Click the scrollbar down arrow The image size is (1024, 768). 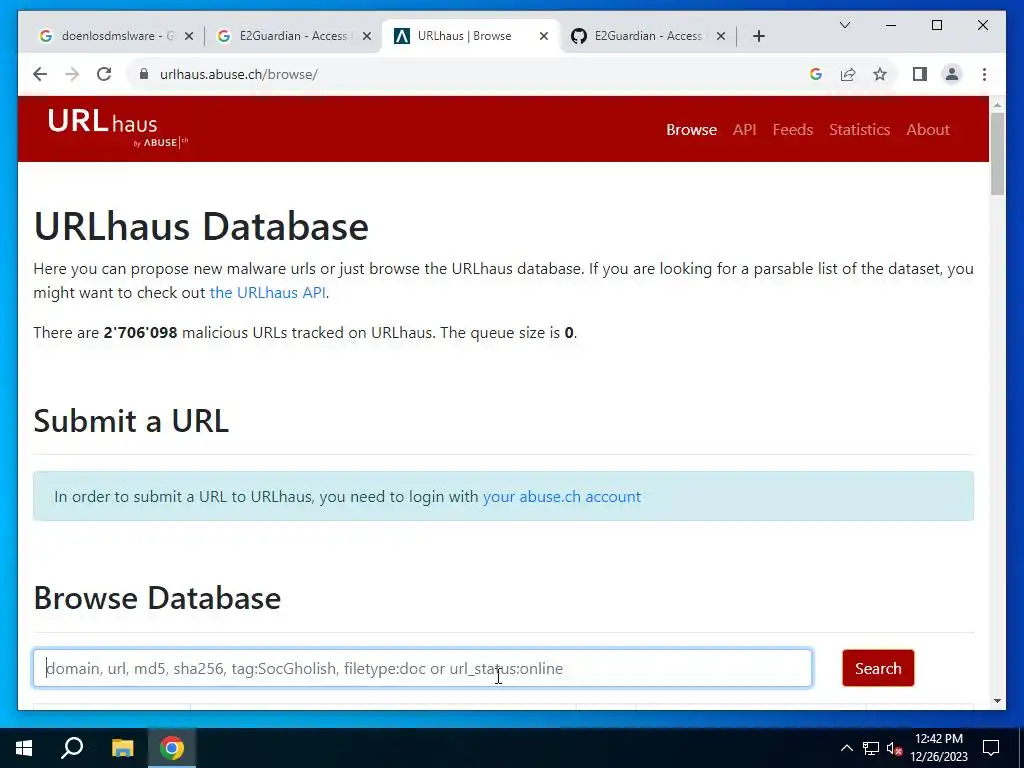point(997,701)
